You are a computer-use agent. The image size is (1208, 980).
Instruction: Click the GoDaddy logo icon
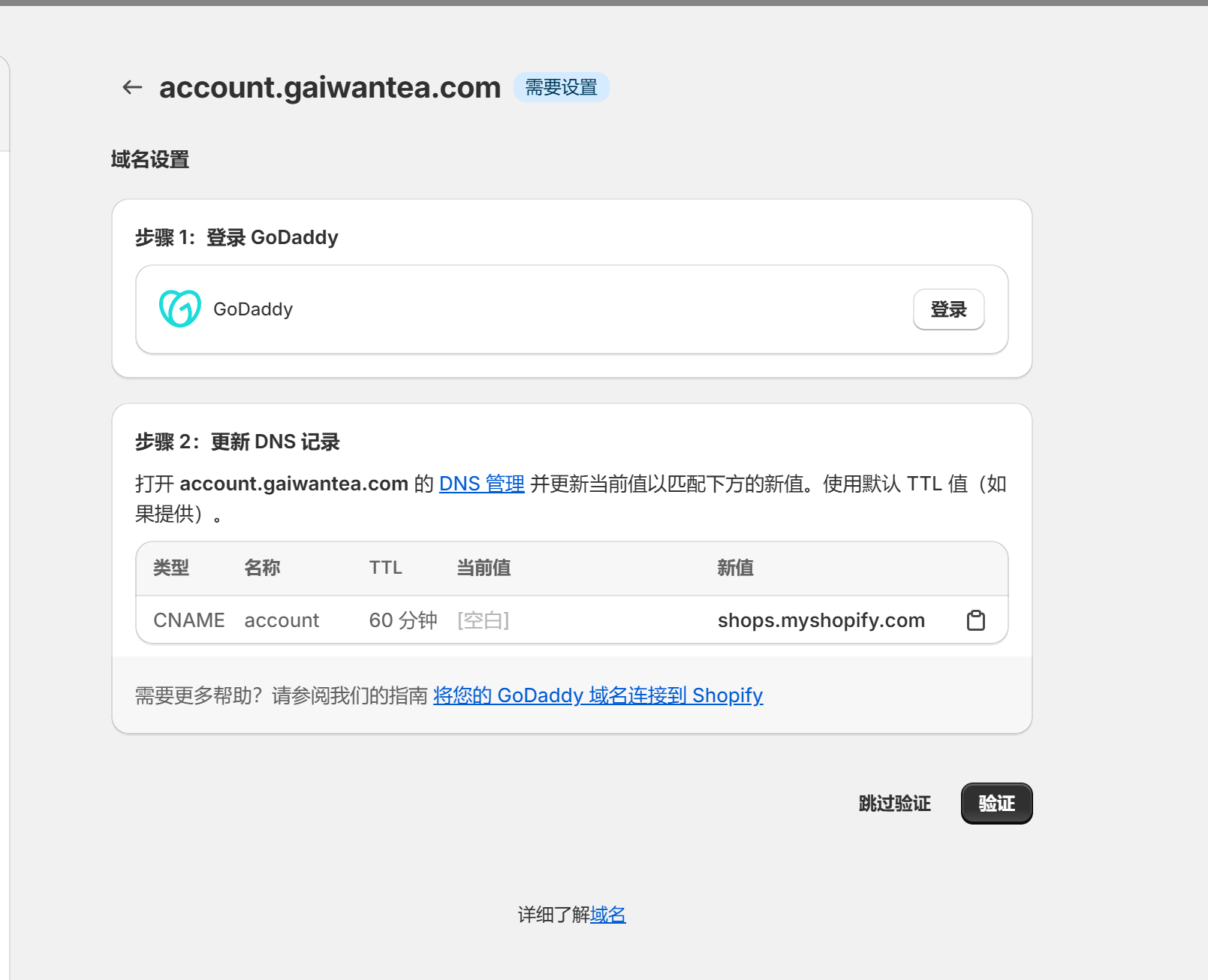(180, 309)
